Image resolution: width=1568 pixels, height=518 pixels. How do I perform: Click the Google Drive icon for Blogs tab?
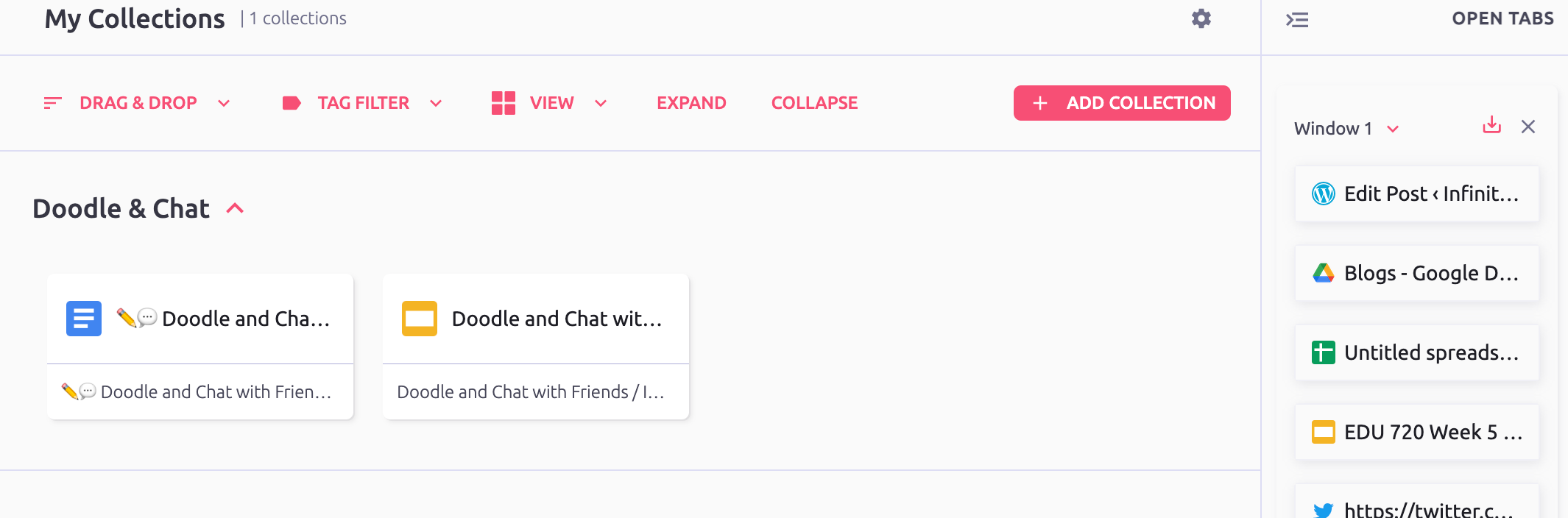(1324, 273)
